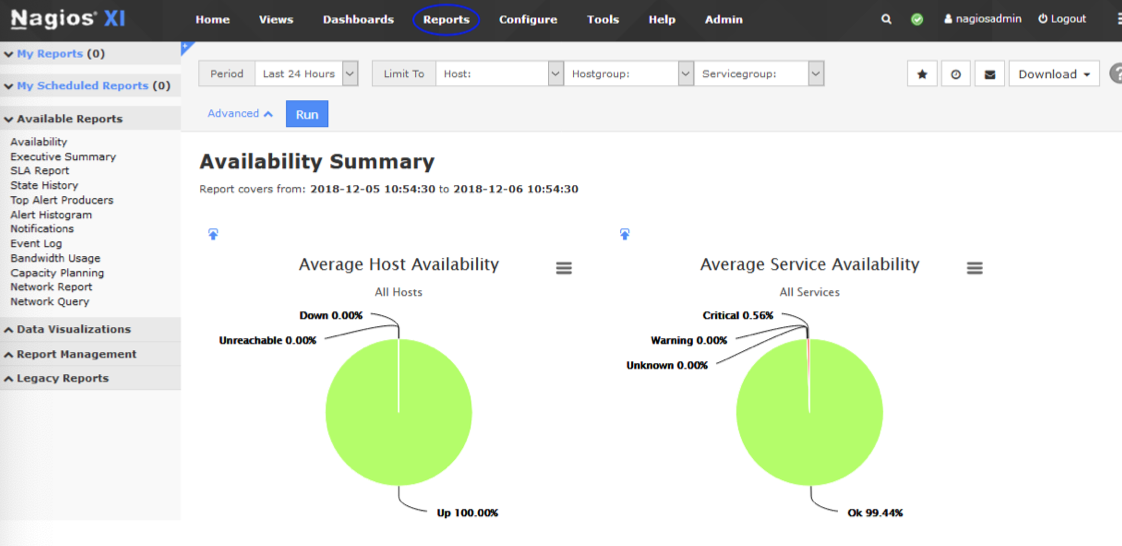Open the Servicegroup dropdown
The height and width of the screenshot is (546, 1122).
(x=759, y=74)
